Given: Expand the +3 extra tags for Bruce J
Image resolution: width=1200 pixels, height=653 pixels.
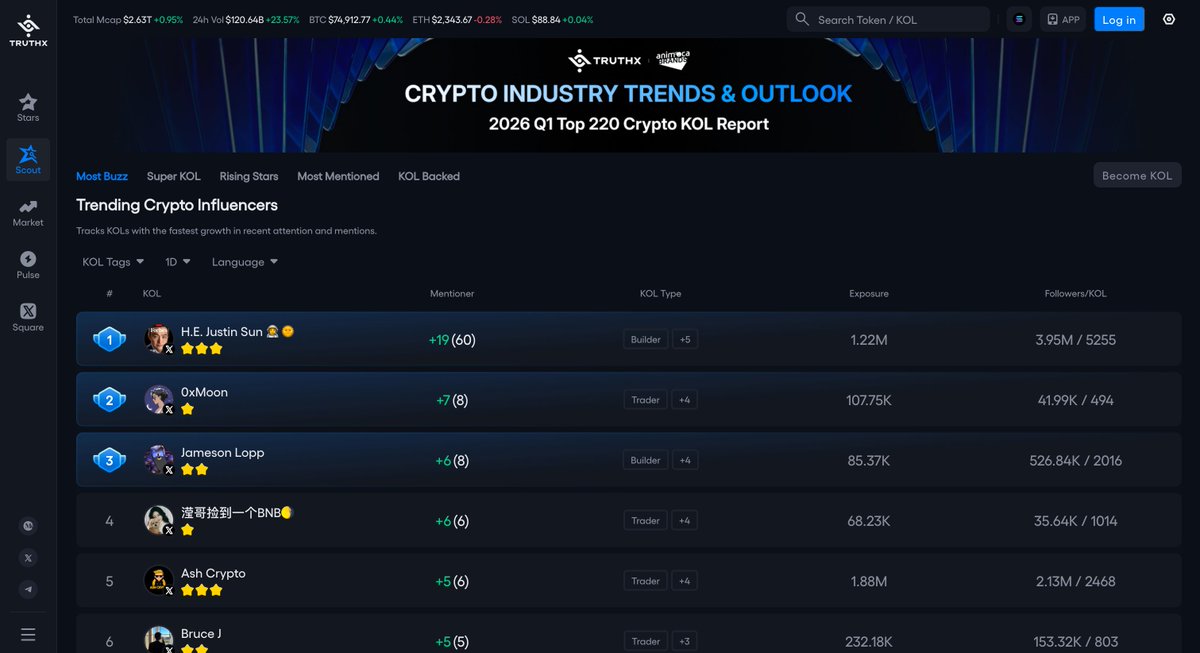Looking at the screenshot, I should click(x=685, y=642).
